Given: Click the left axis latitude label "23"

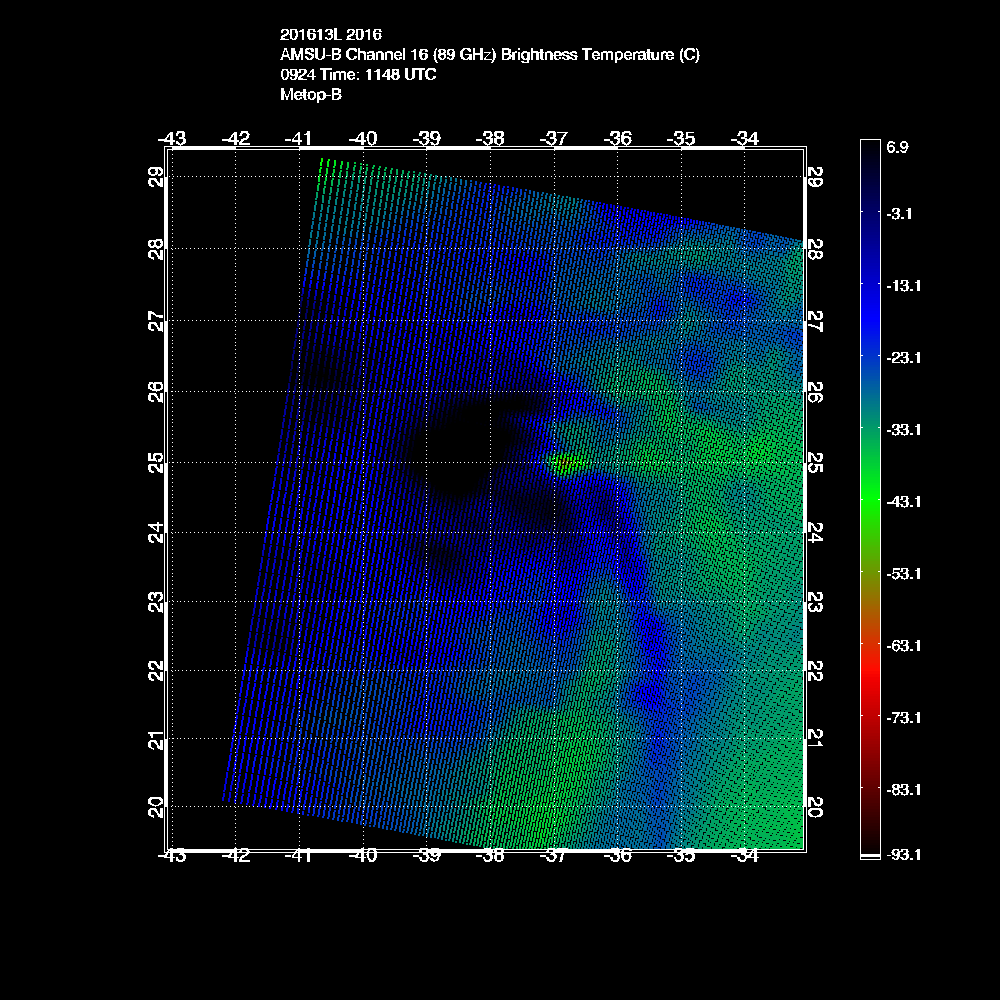Looking at the screenshot, I should 156,601.
